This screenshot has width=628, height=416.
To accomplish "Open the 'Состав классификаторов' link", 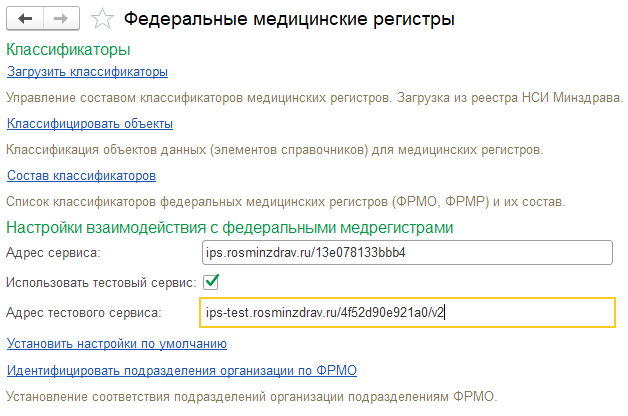I will point(81,175).
